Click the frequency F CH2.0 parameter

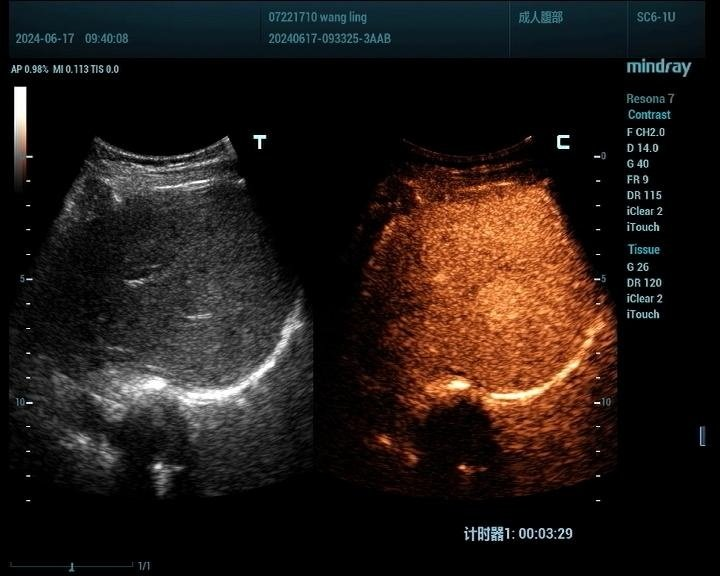click(x=645, y=132)
